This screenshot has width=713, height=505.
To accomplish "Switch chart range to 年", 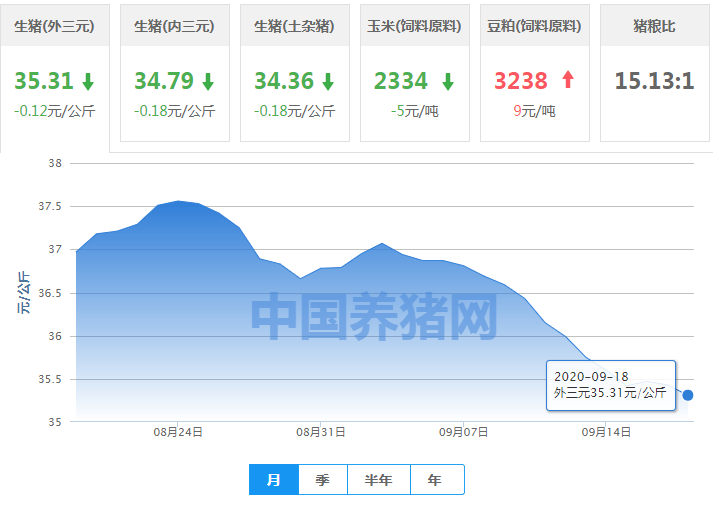I will click(x=437, y=480).
